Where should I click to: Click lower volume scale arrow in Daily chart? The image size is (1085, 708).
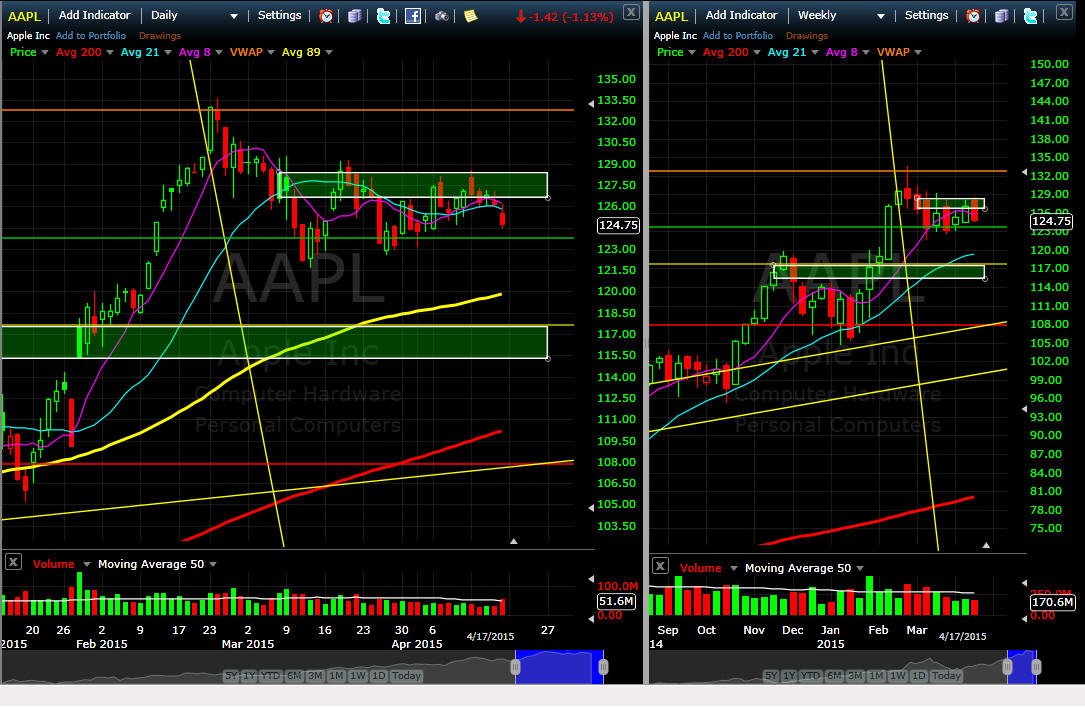click(591, 619)
